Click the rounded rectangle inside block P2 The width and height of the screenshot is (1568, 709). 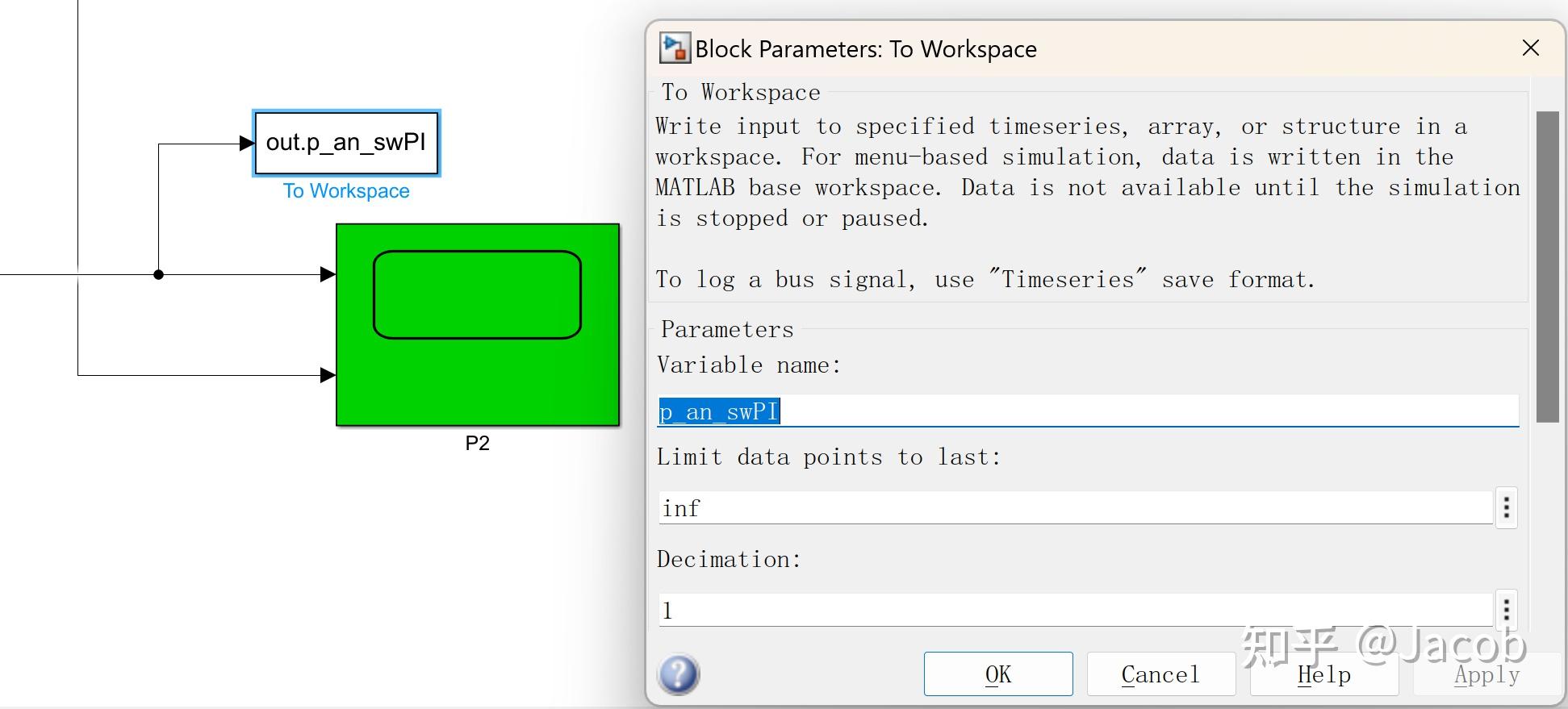tap(477, 294)
